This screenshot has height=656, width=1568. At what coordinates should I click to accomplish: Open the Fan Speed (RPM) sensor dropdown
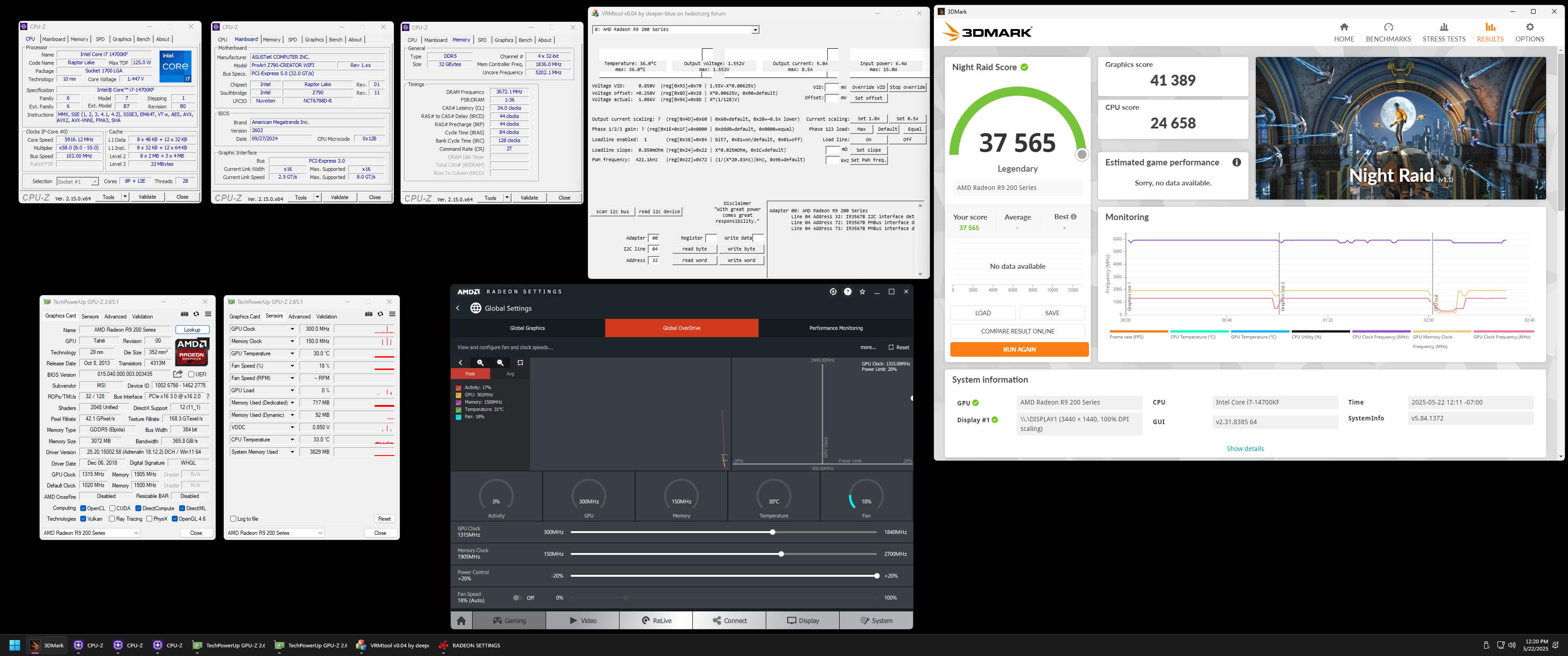pyautogui.click(x=292, y=378)
